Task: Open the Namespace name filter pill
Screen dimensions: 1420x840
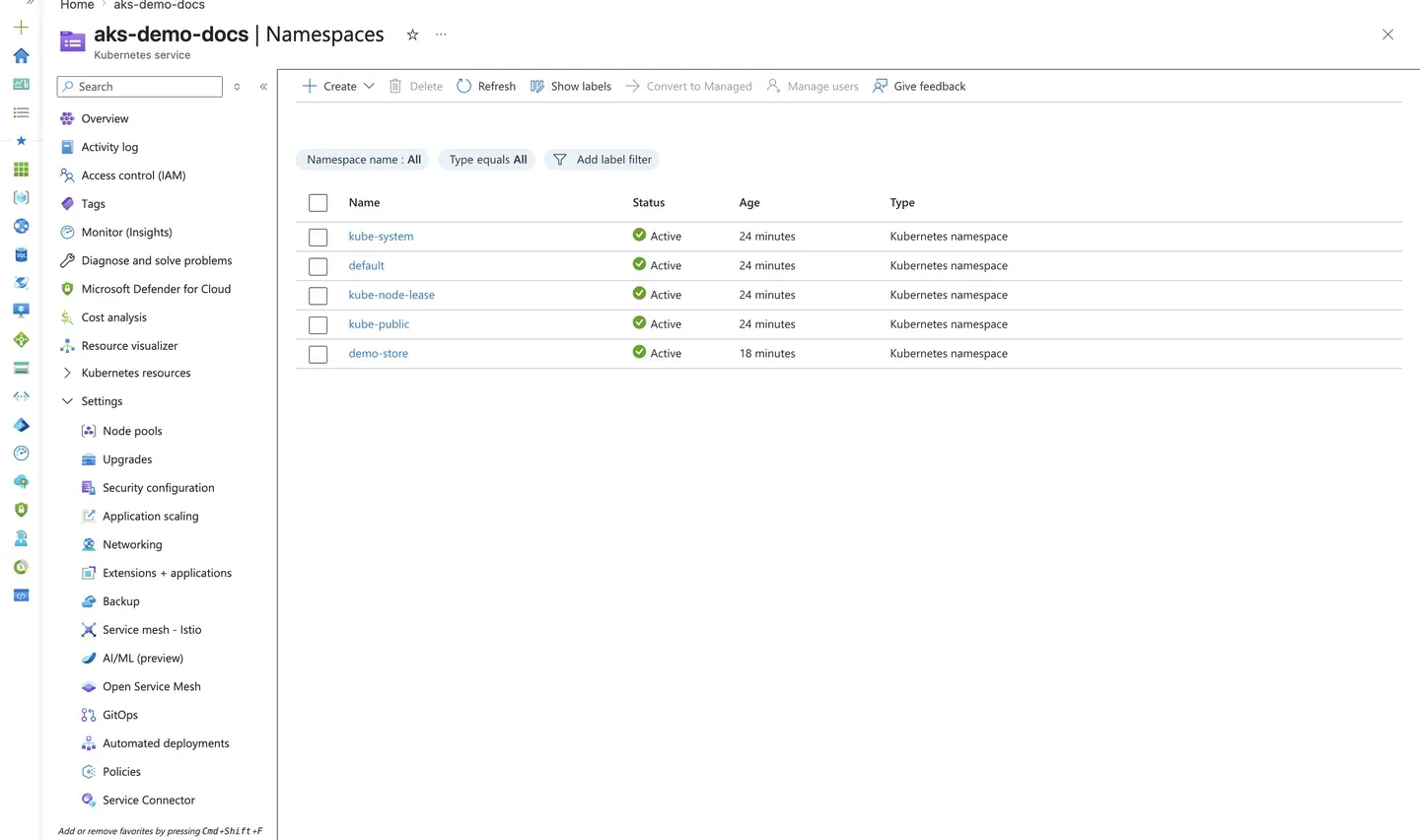Action: tap(363, 160)
